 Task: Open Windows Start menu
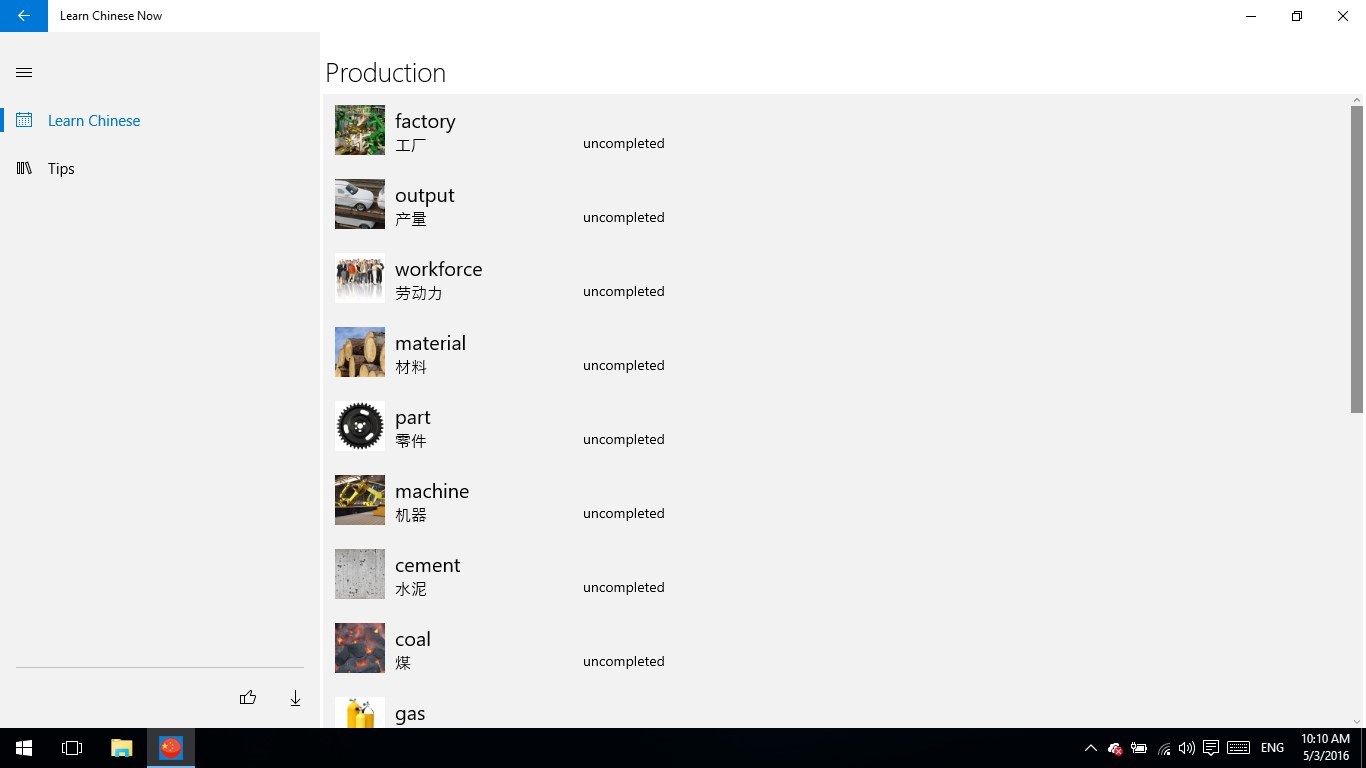[x=24, y=748]
